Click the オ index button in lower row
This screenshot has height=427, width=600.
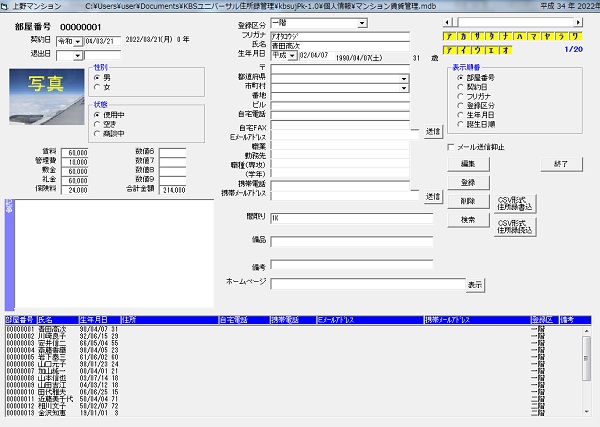[x=505, y=48]
